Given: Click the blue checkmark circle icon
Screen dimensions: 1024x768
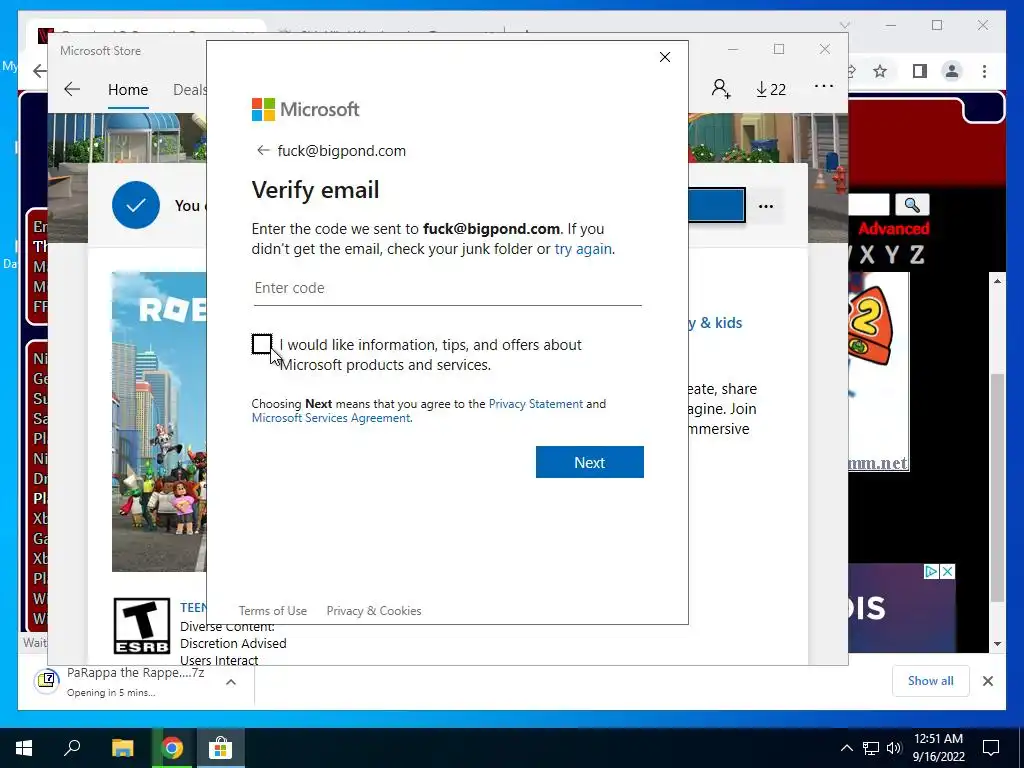Looking at the screenshot, I should coord(136,205).
